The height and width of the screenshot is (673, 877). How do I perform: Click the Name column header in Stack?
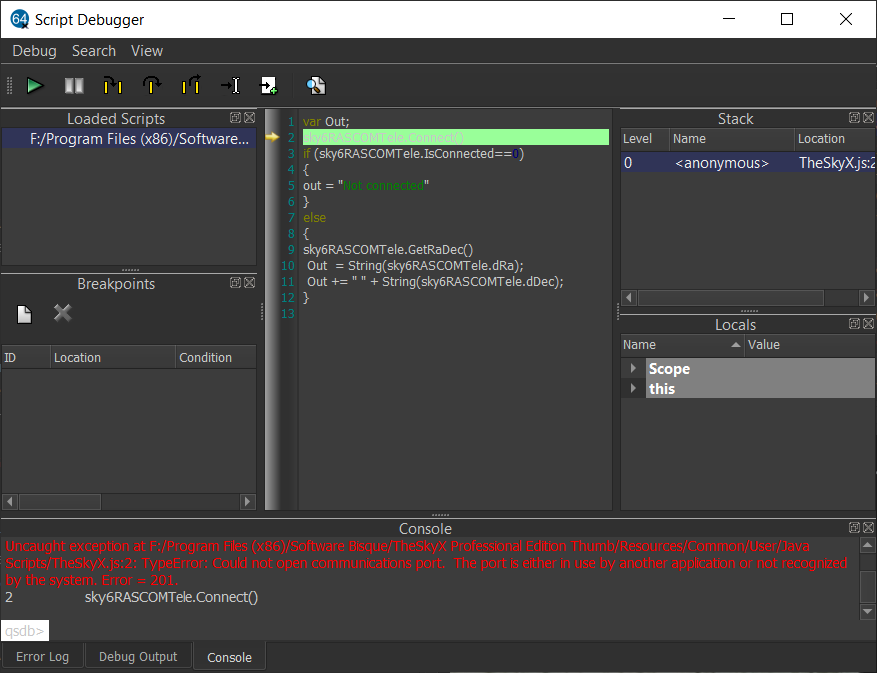tap(732, 139)
